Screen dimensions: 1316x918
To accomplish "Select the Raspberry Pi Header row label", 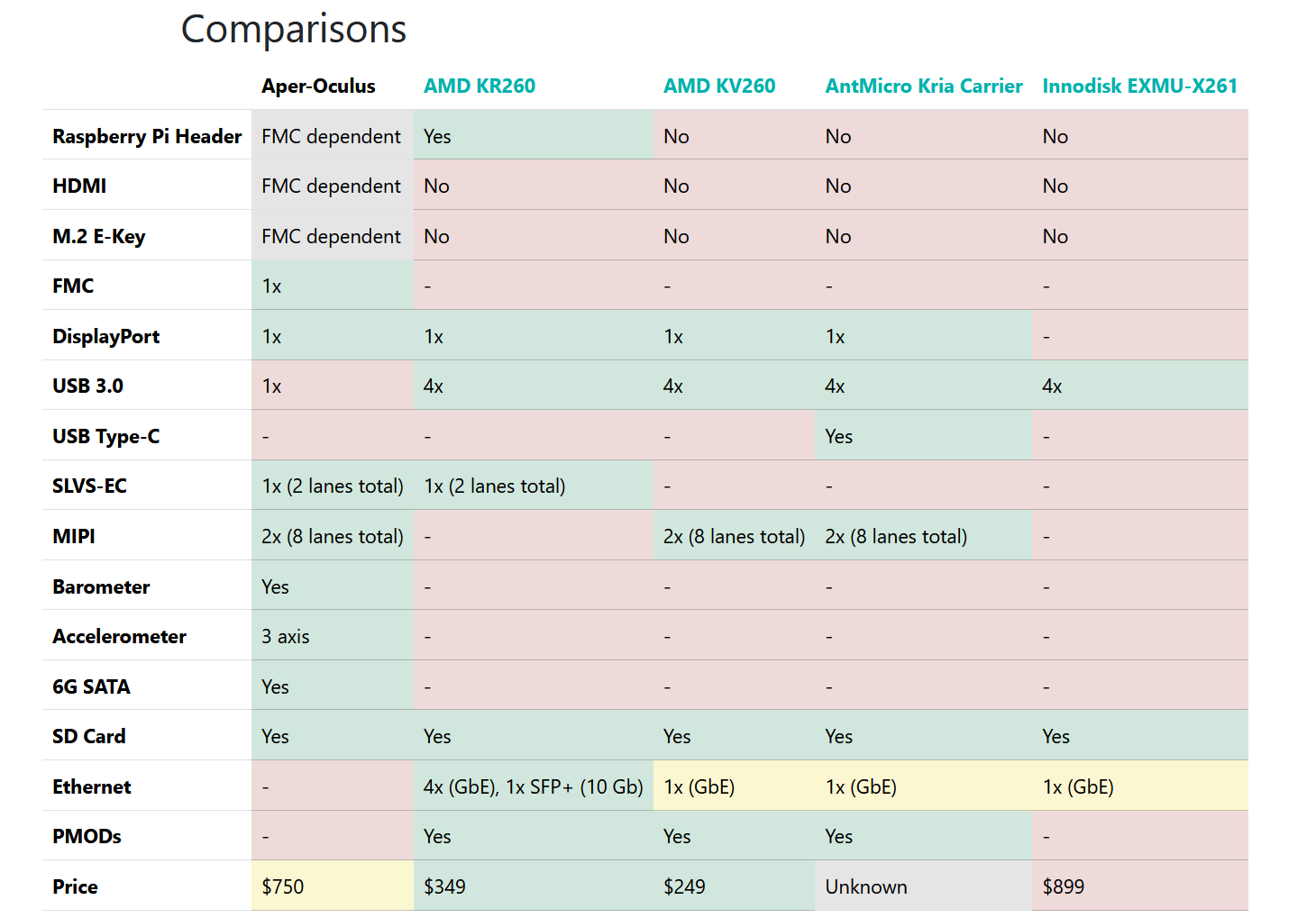I will [147, 136].
